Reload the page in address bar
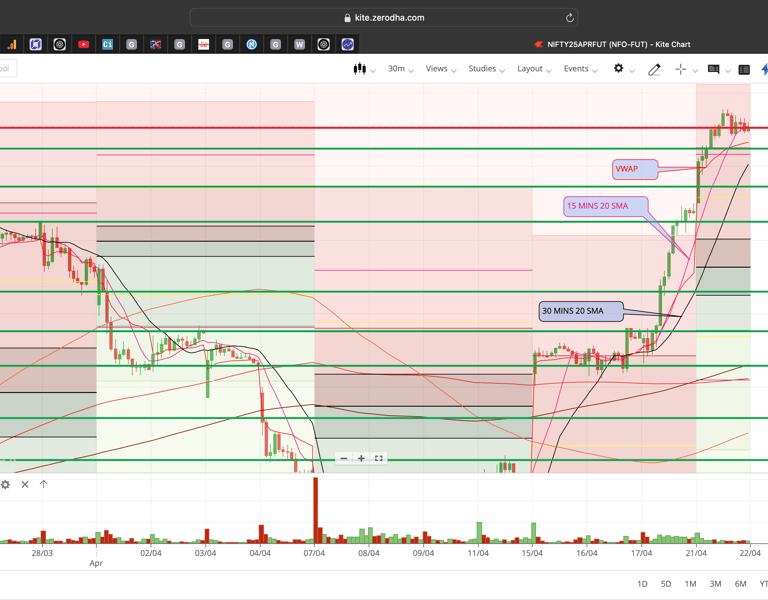 click(x=569, y=18)
